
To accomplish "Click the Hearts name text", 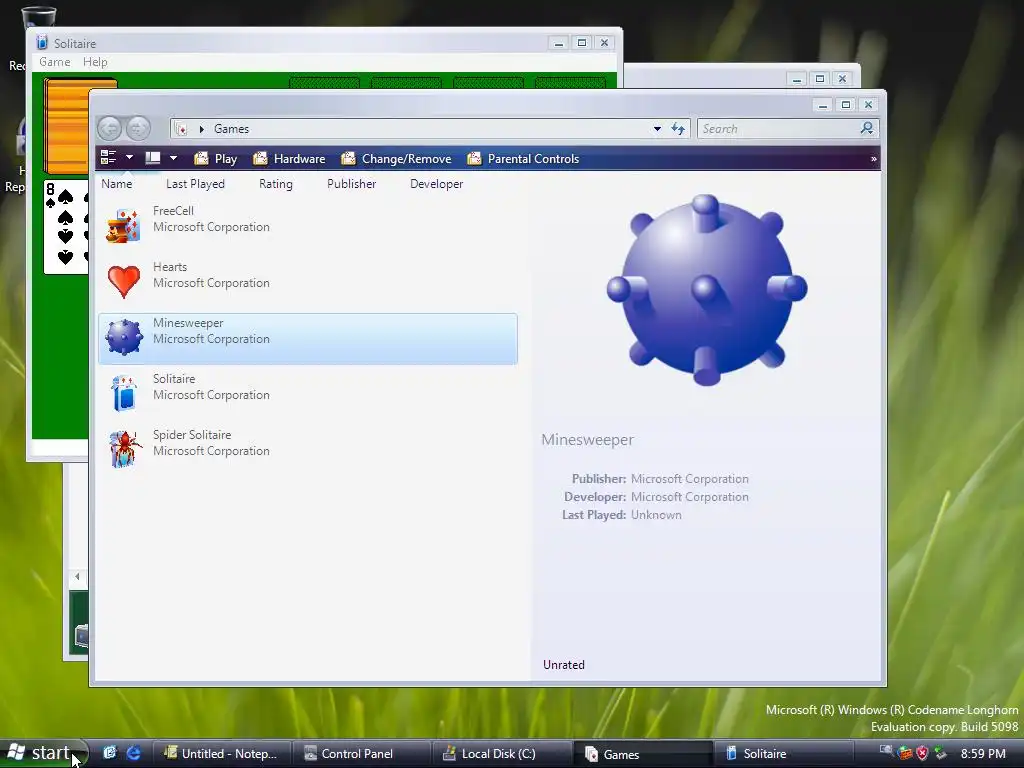I will pos(170,267).
